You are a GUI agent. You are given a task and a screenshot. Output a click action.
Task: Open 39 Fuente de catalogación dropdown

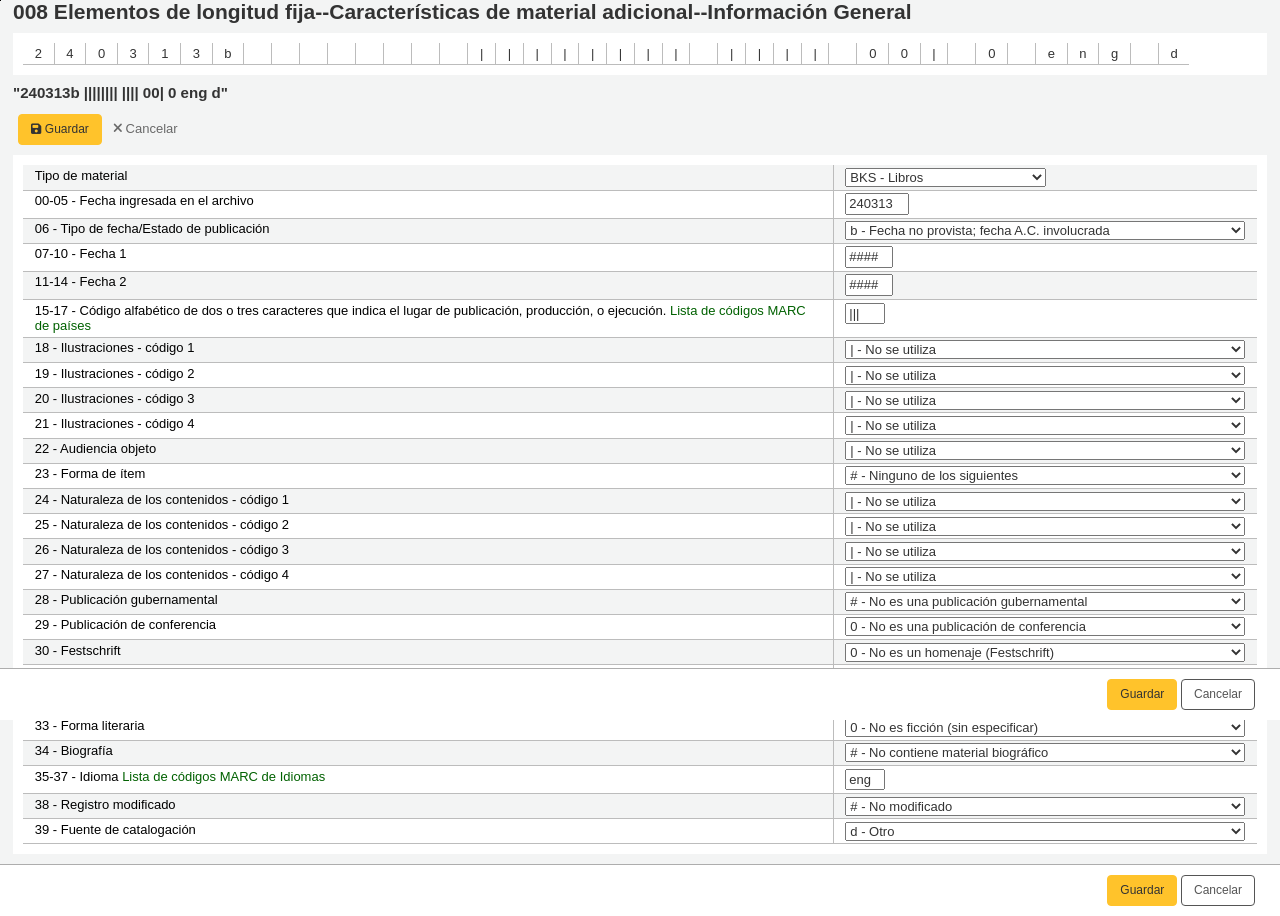point(1045,832)
